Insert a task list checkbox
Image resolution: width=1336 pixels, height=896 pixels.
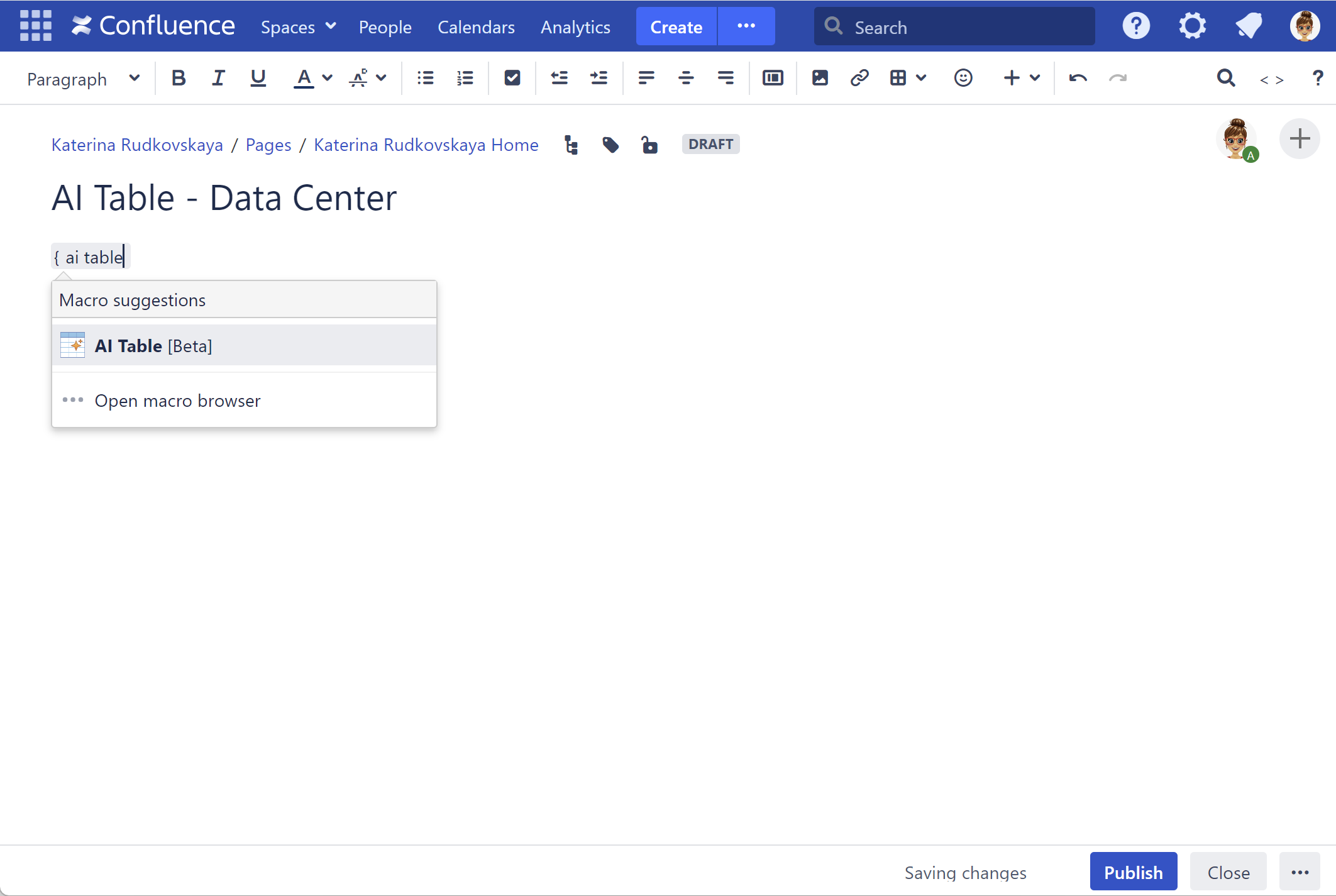[512, 78]
